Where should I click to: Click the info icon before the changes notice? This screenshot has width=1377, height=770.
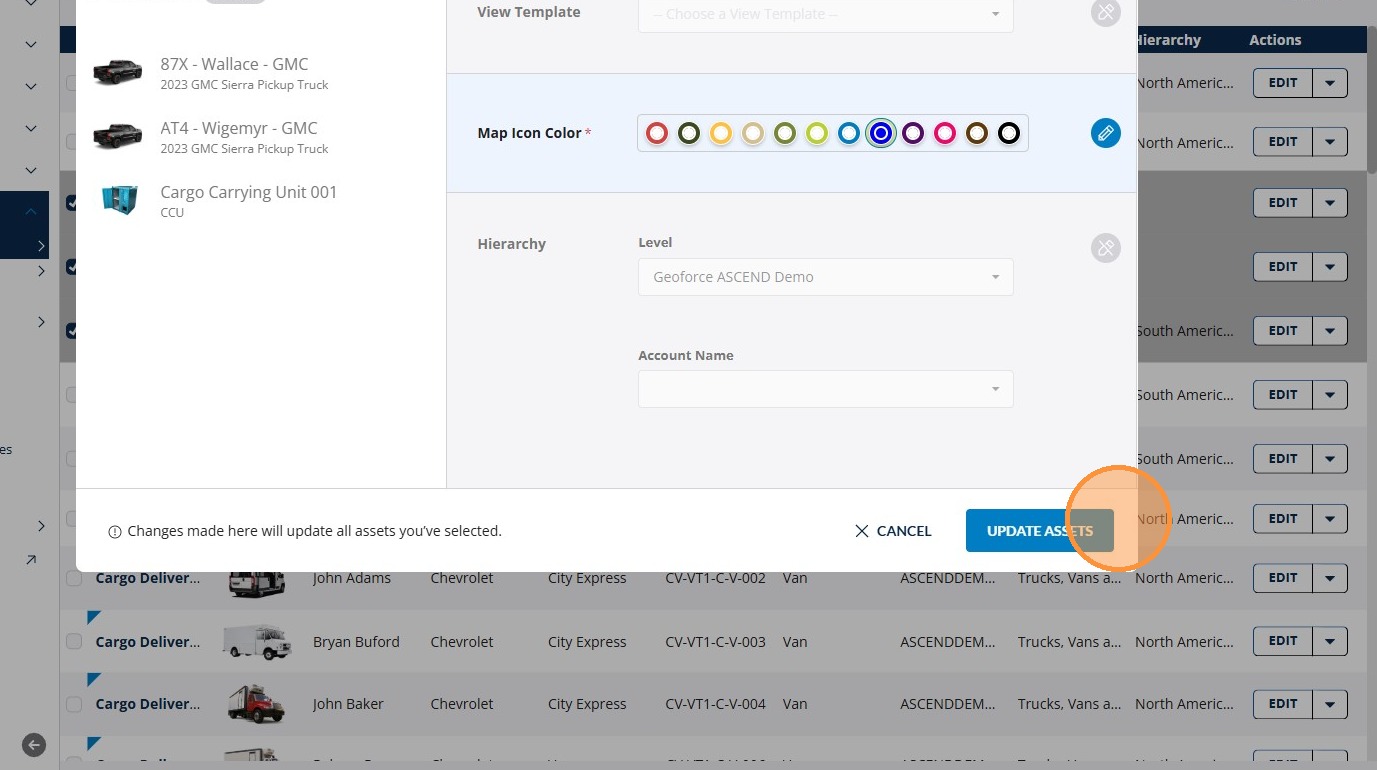point(115,532)
